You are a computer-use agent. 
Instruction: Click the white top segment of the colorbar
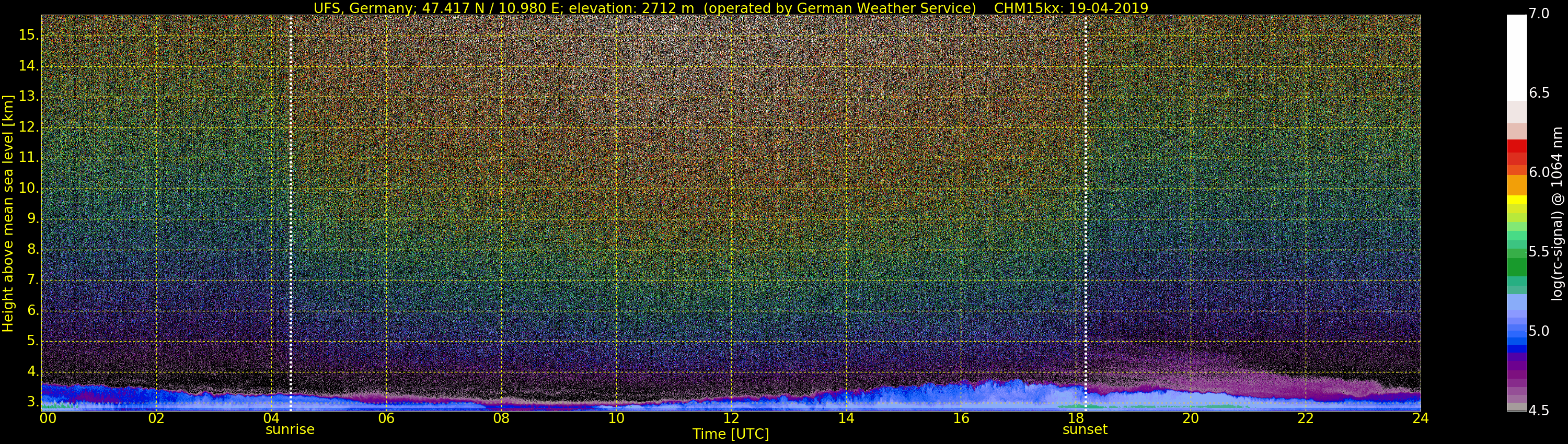click(1516, 58)
